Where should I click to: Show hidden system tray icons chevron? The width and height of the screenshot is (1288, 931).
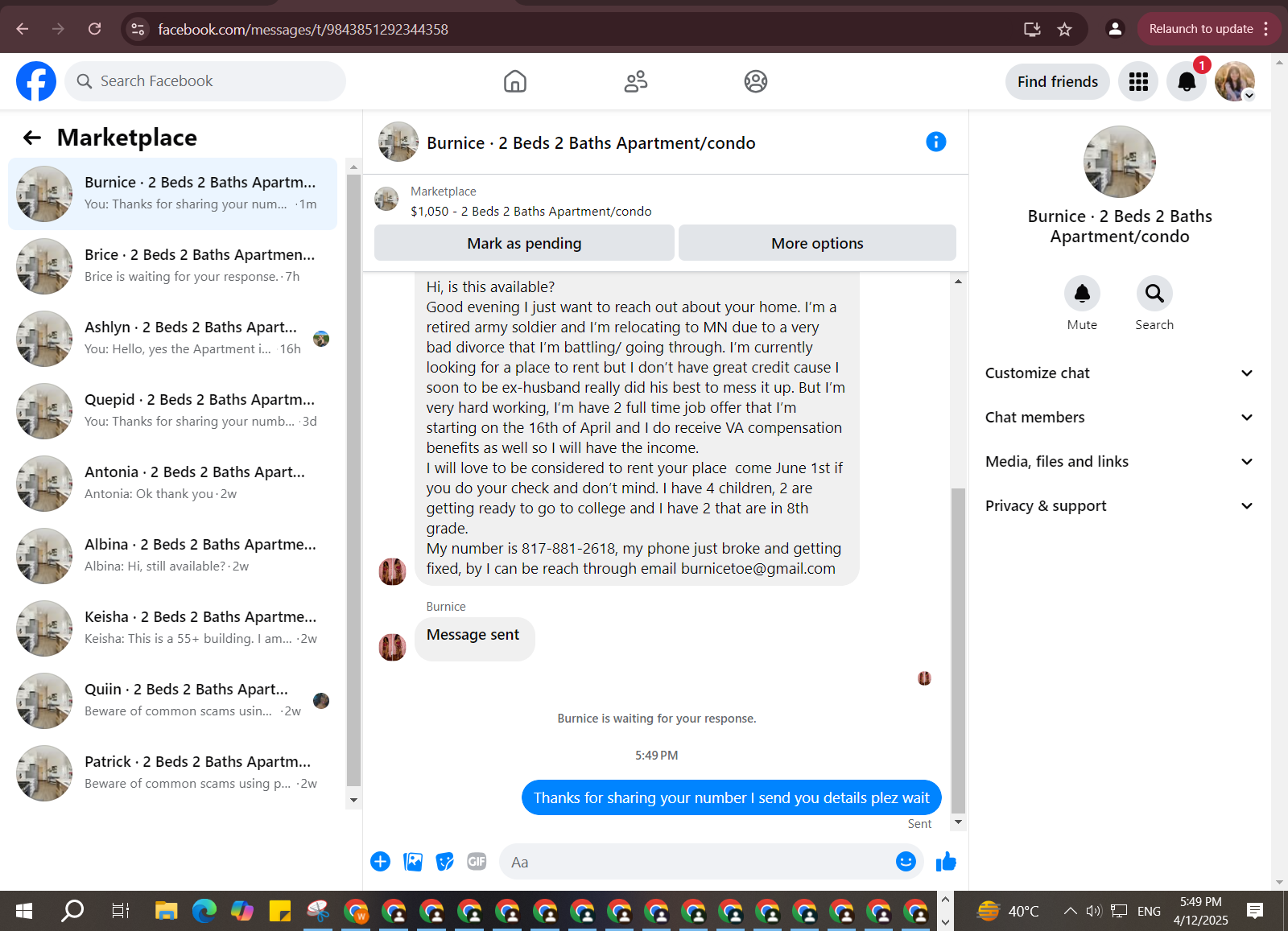coord(1070,911)
